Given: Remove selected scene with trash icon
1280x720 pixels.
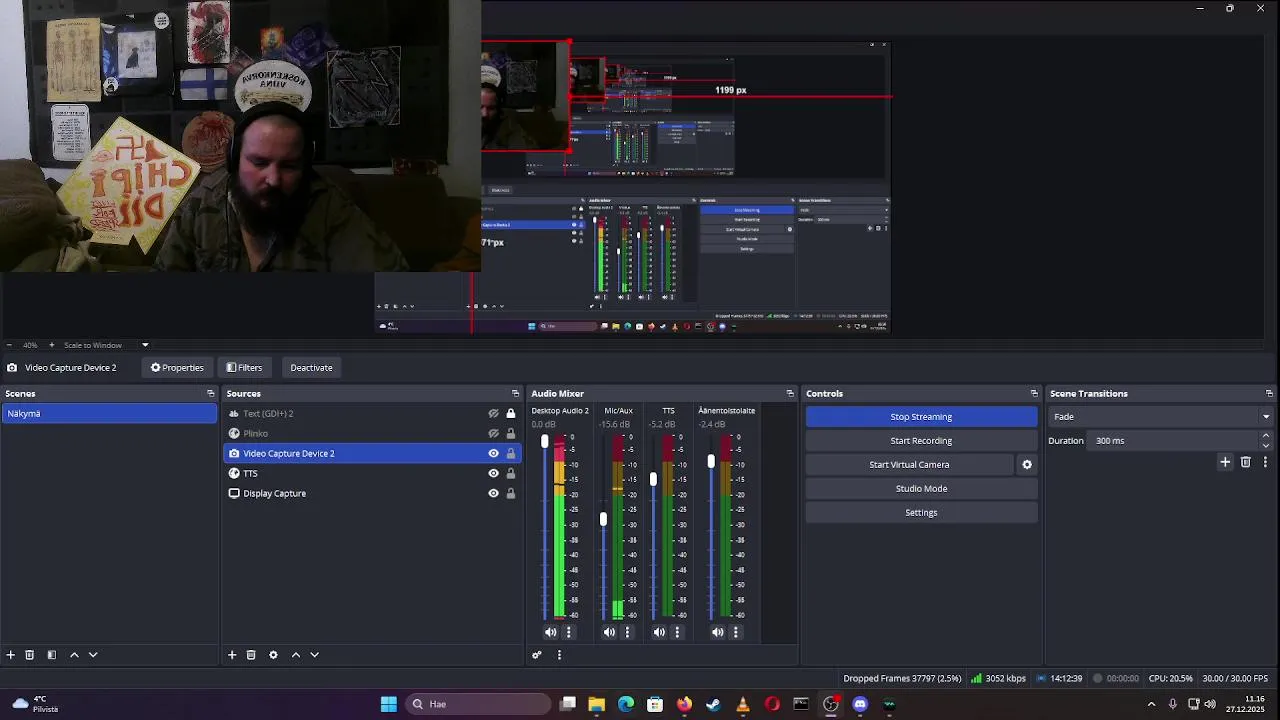Looking at the screenshot, I should click(30, 655).
